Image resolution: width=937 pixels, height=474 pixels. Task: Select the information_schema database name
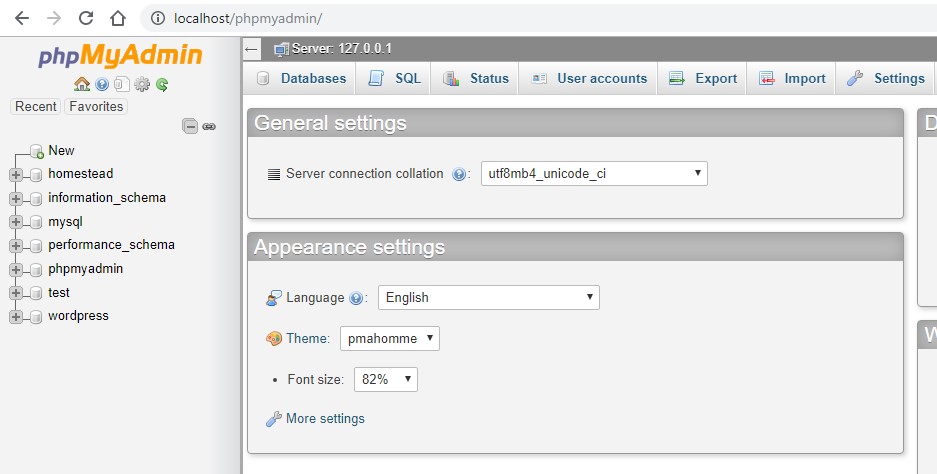(x=107, y=198)
